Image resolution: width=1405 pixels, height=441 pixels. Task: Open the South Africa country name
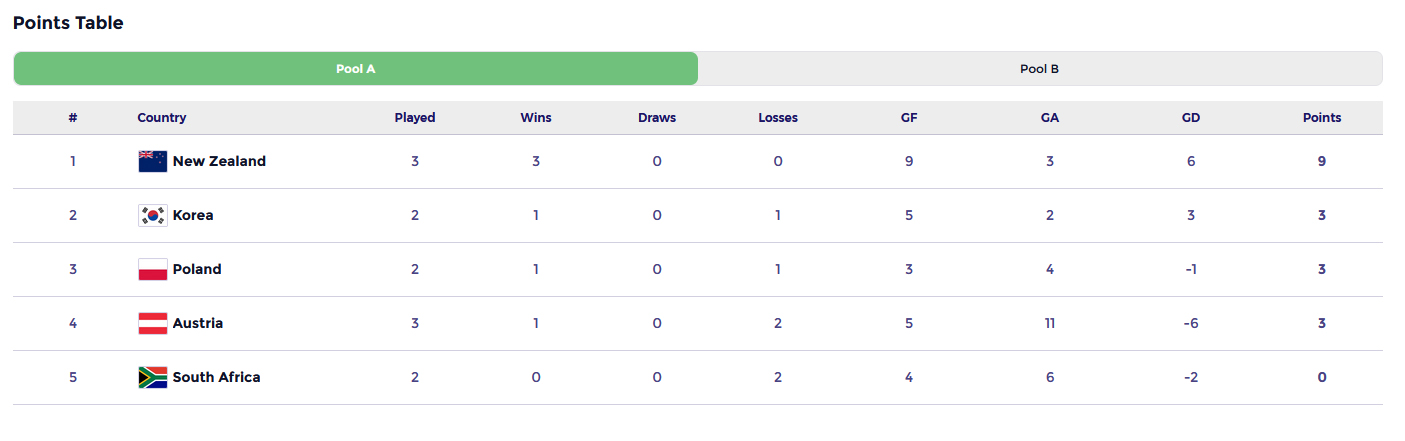click(216, 377)
